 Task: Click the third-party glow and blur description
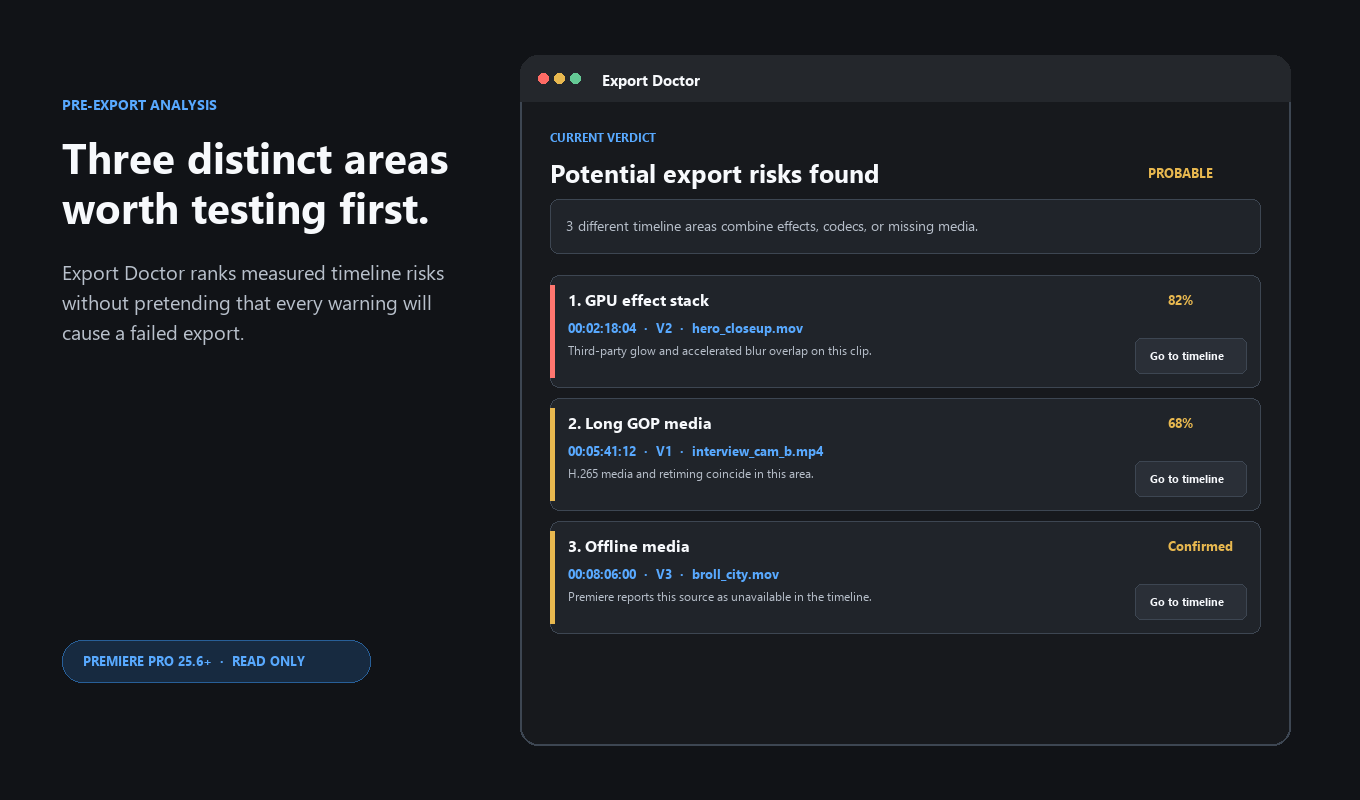(x=720, y=351)
